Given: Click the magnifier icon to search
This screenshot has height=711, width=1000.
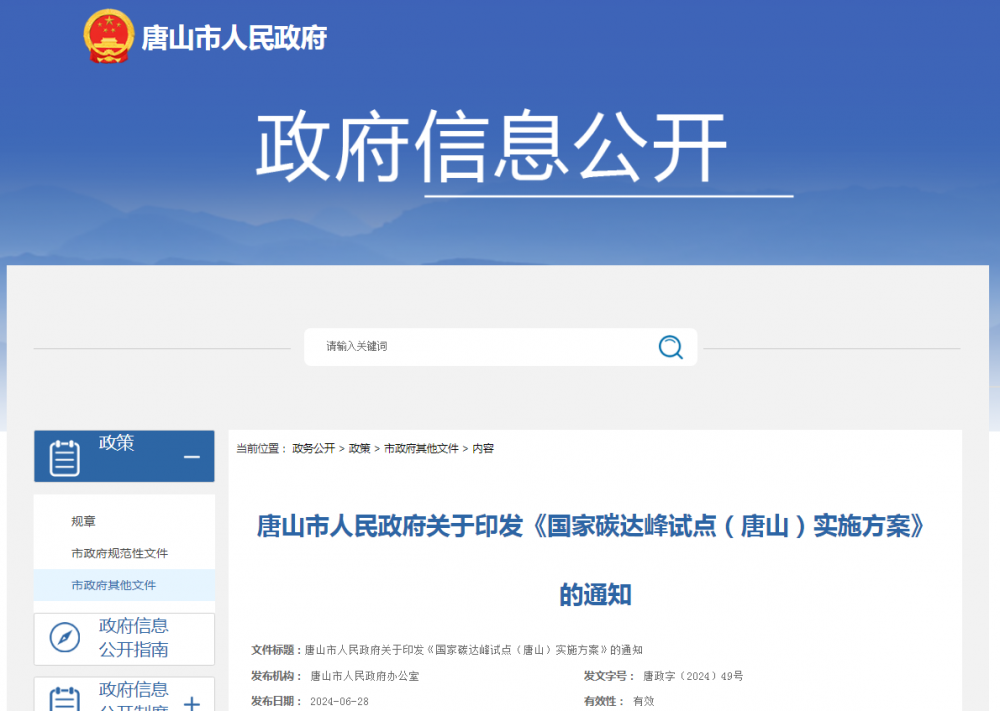Looking at the screenshot, I should [x=670, y=346].
